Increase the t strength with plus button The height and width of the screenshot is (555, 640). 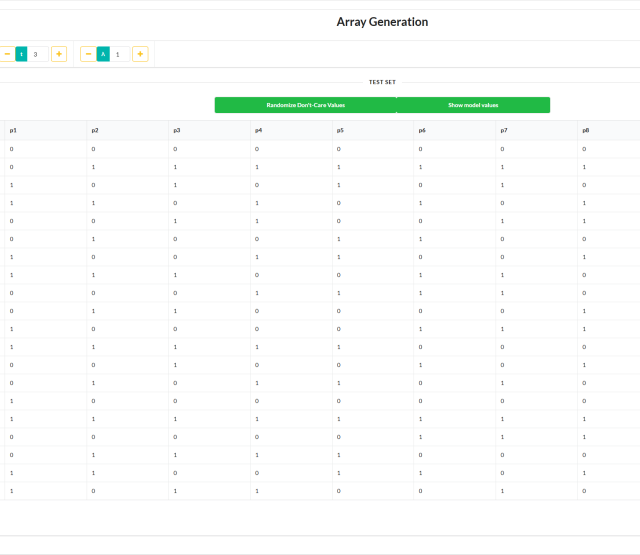coord(59,54)
